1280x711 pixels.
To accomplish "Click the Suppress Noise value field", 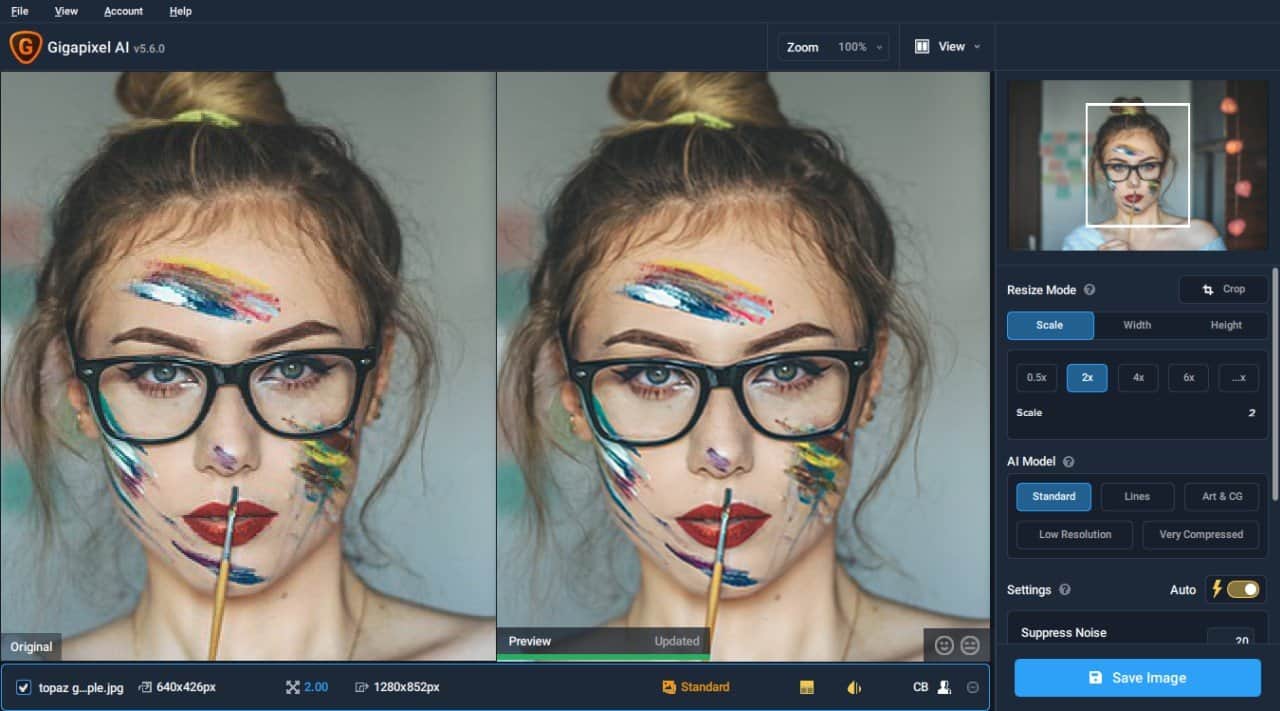I will (1230, 638).
